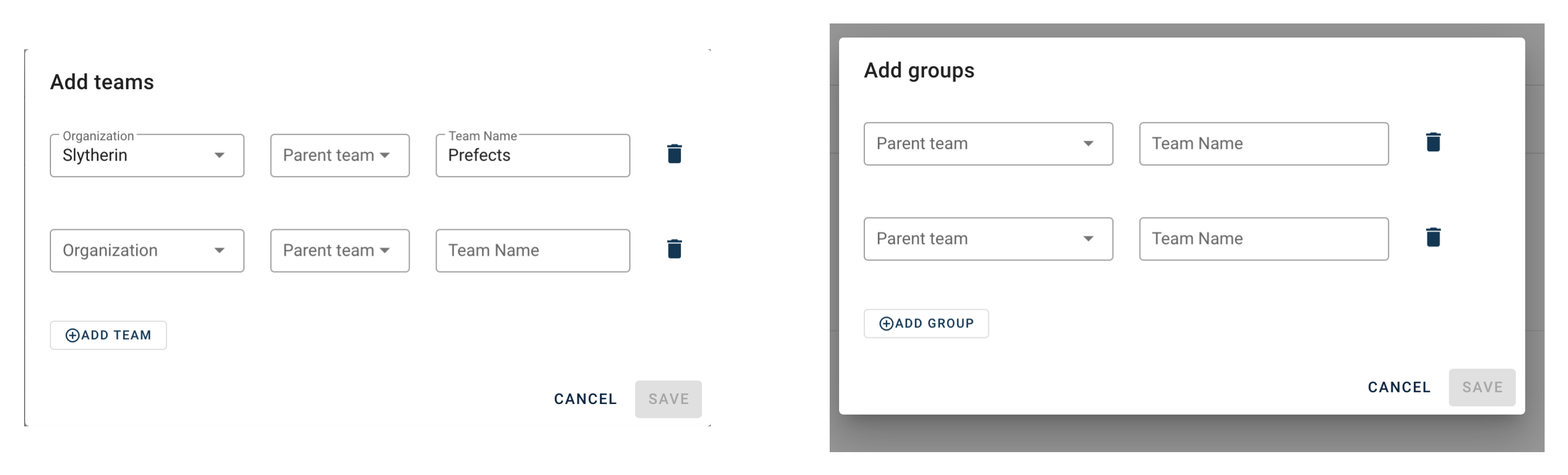Click ADD GROUP in the Add groups dialog
The width and height of the screenshot is (1568, 475).
tap(926, 323)
